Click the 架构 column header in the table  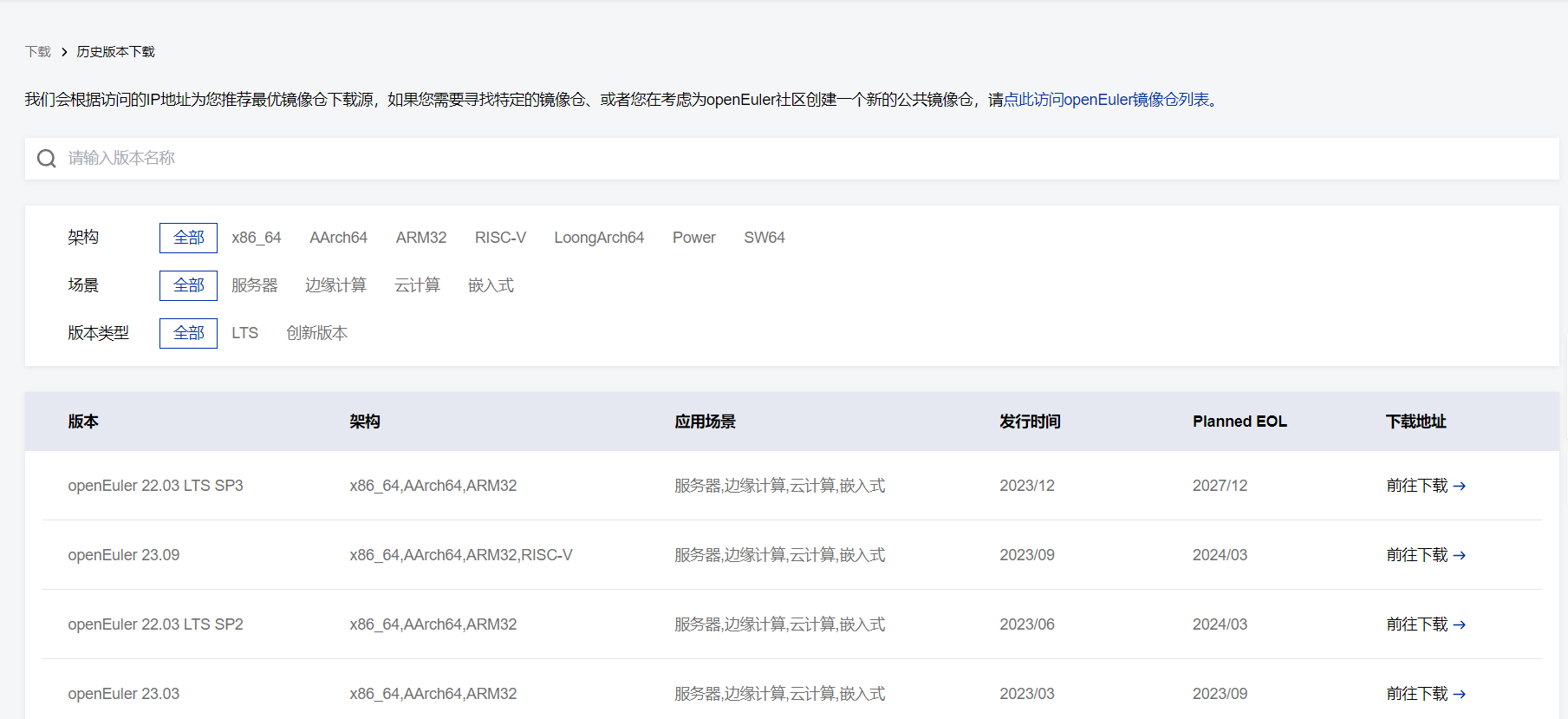tap(365, 422)
